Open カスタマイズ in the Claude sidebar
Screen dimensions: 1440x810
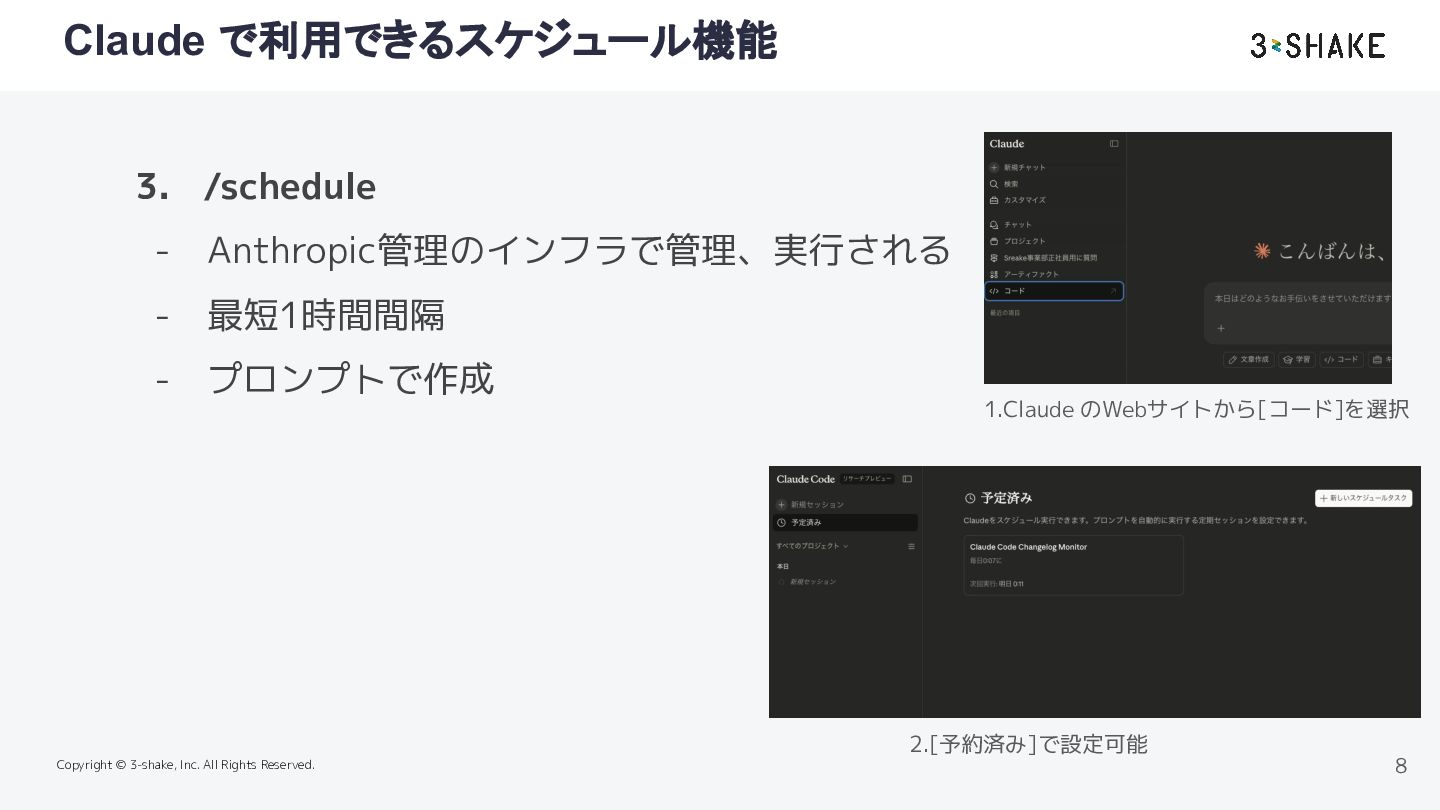coord(1018,200)
